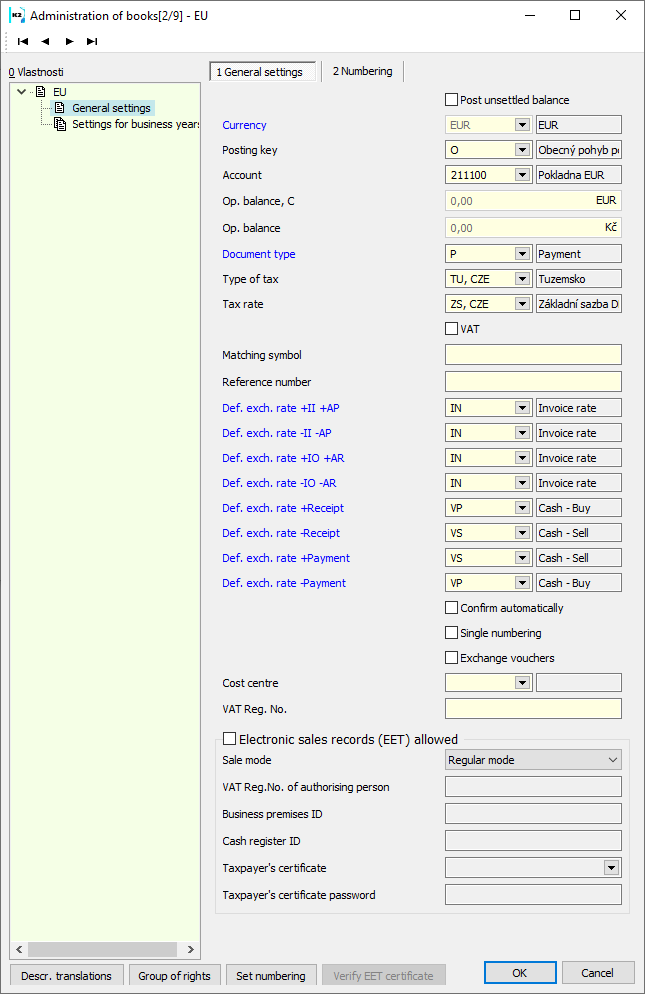Click the Cancel button
Screen dimensions: 645x994
point(597,973)
